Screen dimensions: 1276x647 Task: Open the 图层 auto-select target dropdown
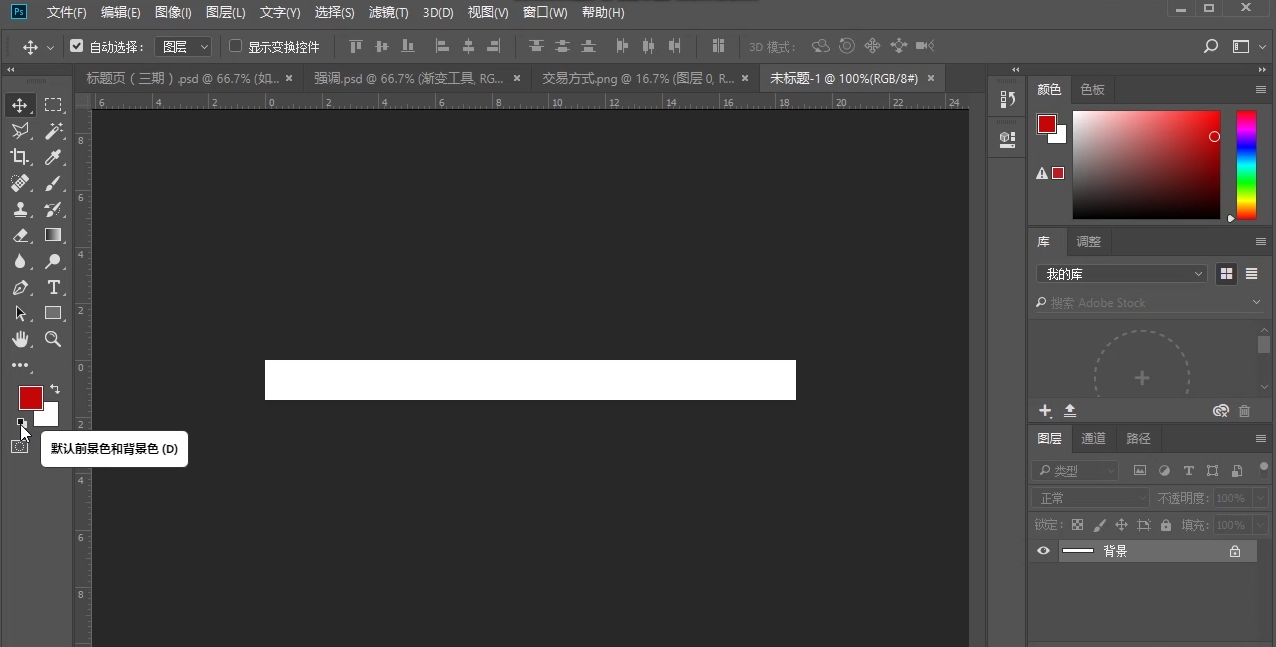[183, 46]
